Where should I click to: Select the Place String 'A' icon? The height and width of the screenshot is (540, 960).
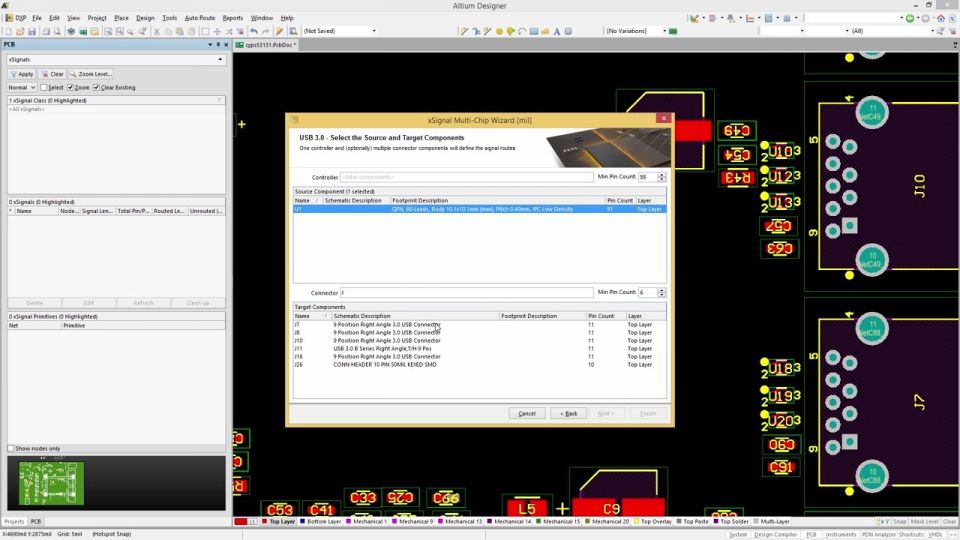click(557, 31)
